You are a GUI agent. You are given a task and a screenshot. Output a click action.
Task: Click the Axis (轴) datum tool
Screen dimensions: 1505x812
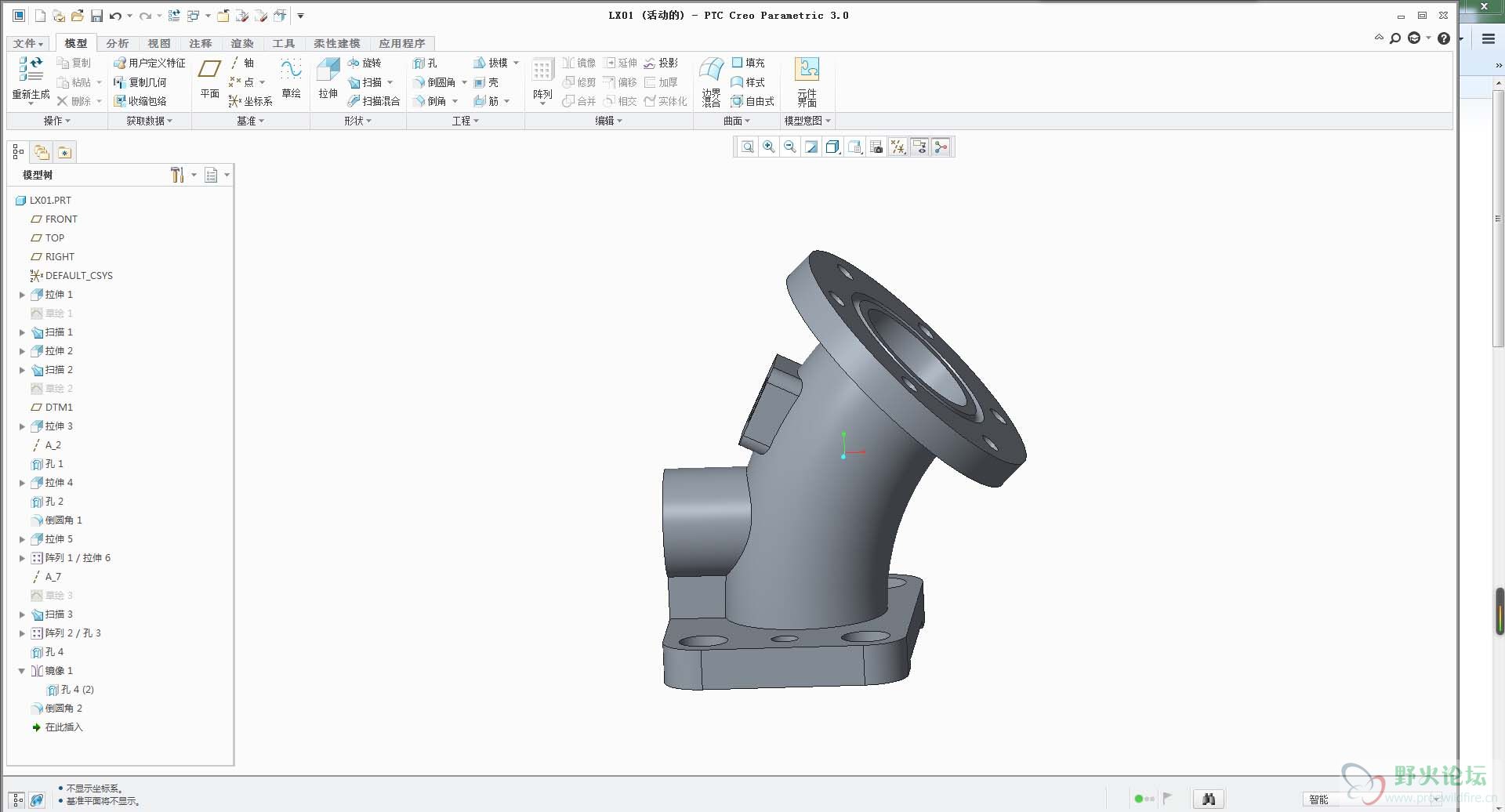(x=241, y=63)
